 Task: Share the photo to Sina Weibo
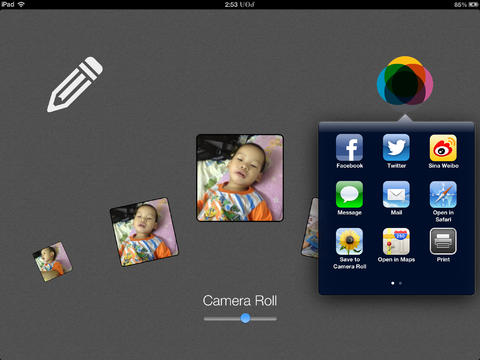tap(443, 148)
